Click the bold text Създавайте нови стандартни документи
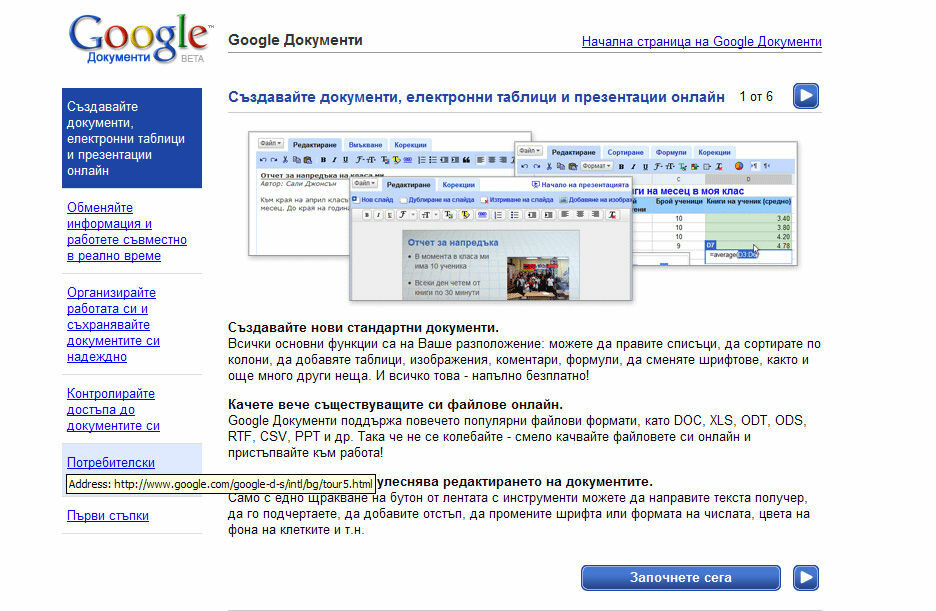The height and width of the screenshot is (611, 936). (x=364, y=328)
